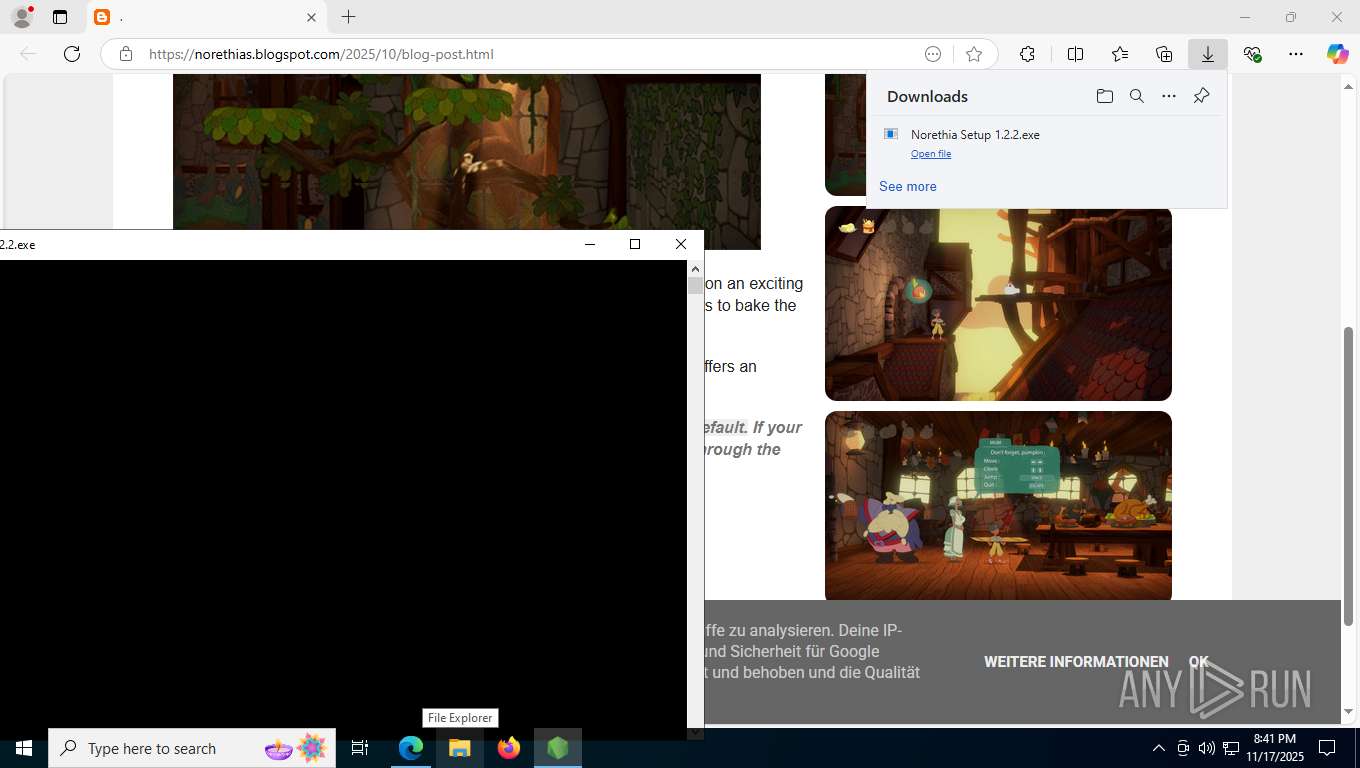The image size is (1360, 768).
Task: Open downloads folder icon
Action: tap(1104, 96)
